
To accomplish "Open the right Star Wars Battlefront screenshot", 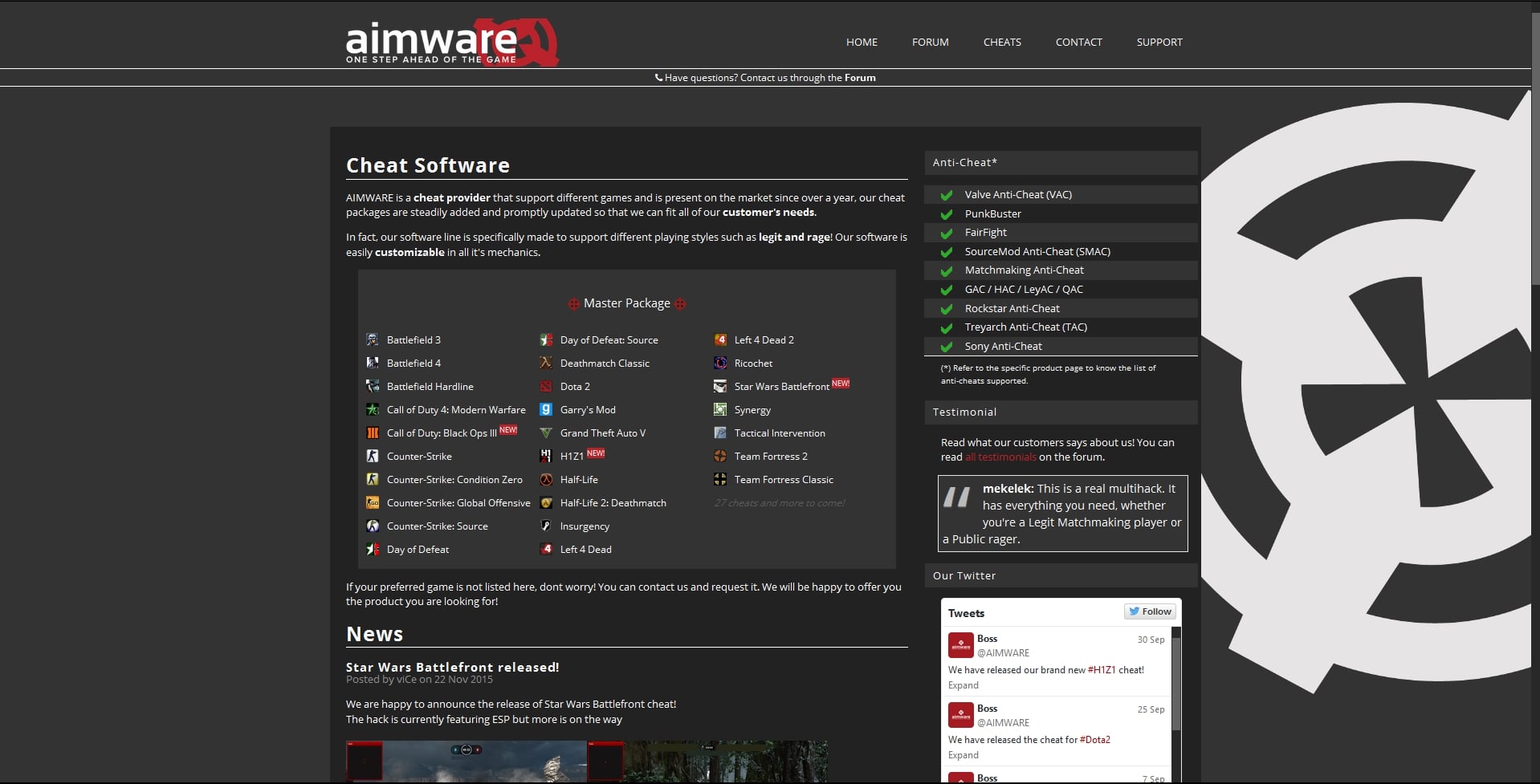I will click(x=707, y=762).
